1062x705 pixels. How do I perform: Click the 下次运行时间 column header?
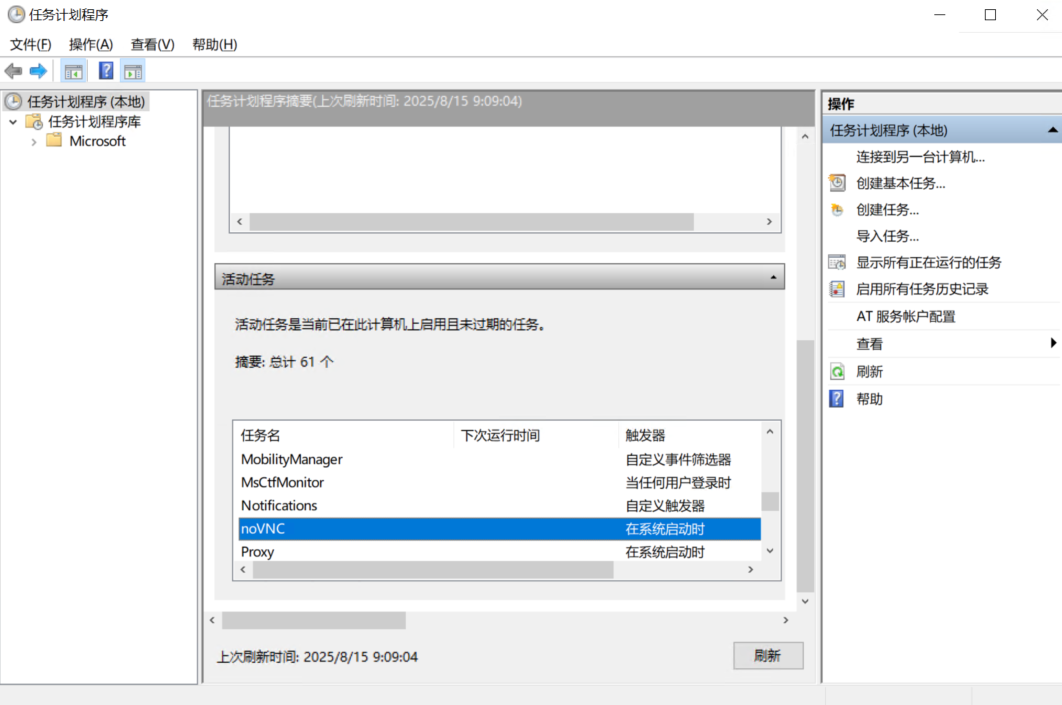pos(536,435)
